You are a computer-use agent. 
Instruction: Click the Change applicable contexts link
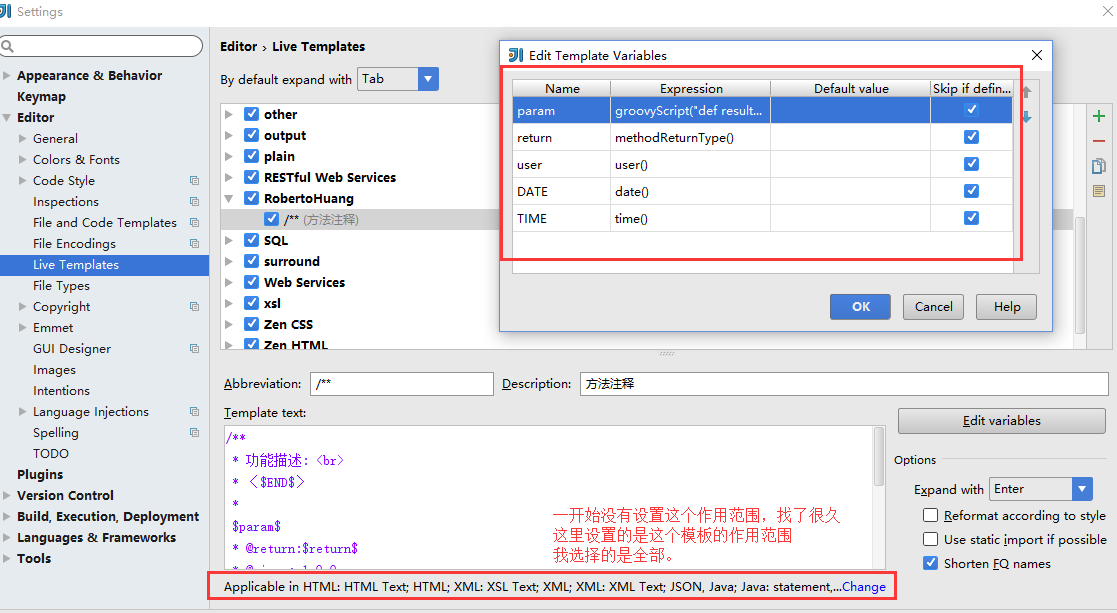[x=863, y=587]
